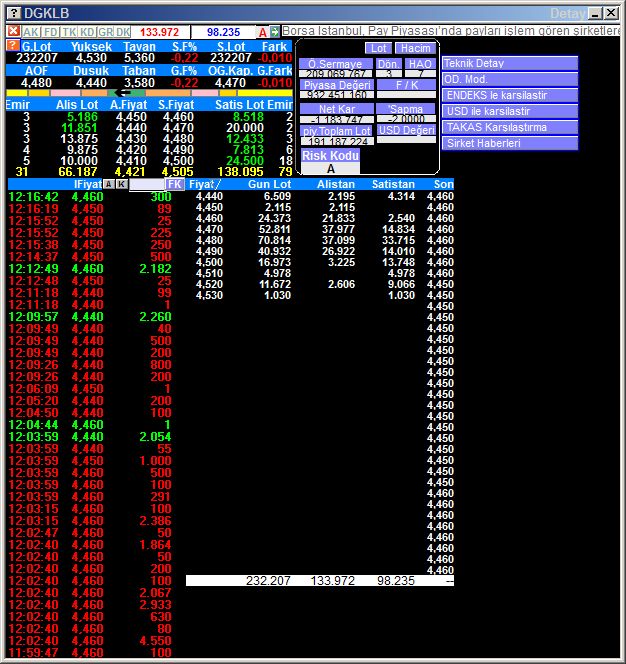The width and height of the screenshot is (626, 664).
Task: Click the small A button beside IFiyat
Action: (109, 184)
